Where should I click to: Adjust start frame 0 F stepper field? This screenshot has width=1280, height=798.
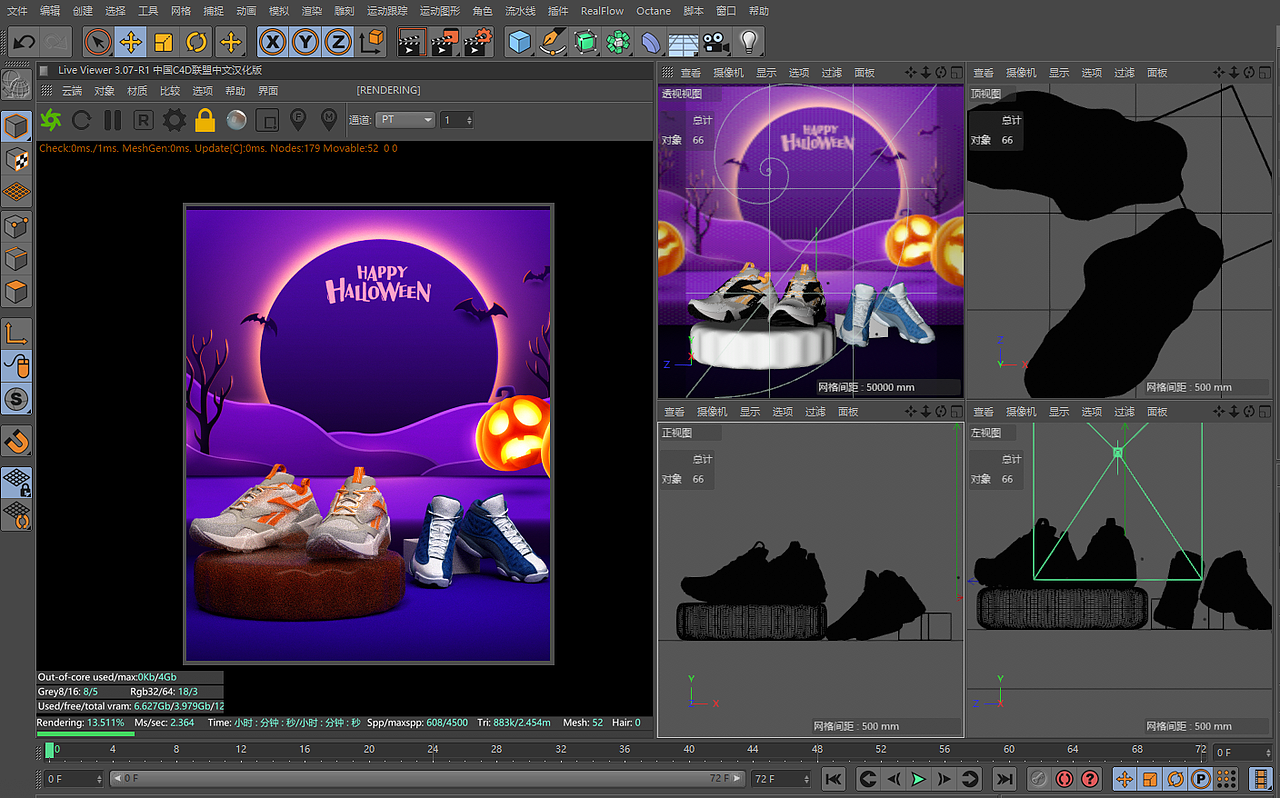(73, 779)
